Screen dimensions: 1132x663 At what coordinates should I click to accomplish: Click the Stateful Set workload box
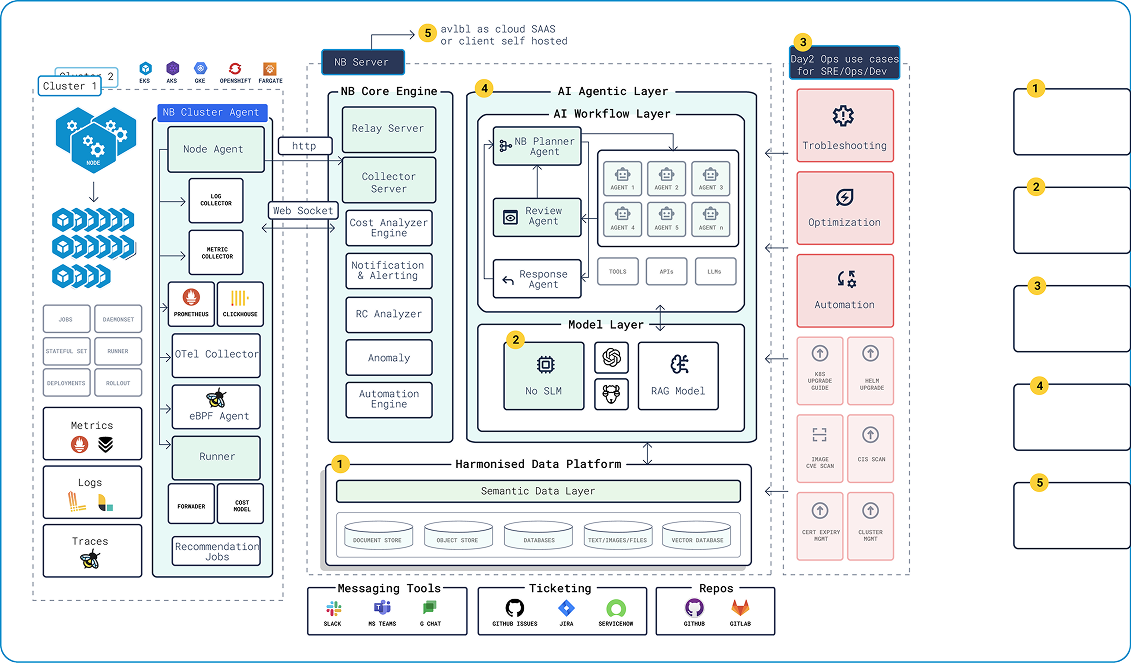click(66, 351)
